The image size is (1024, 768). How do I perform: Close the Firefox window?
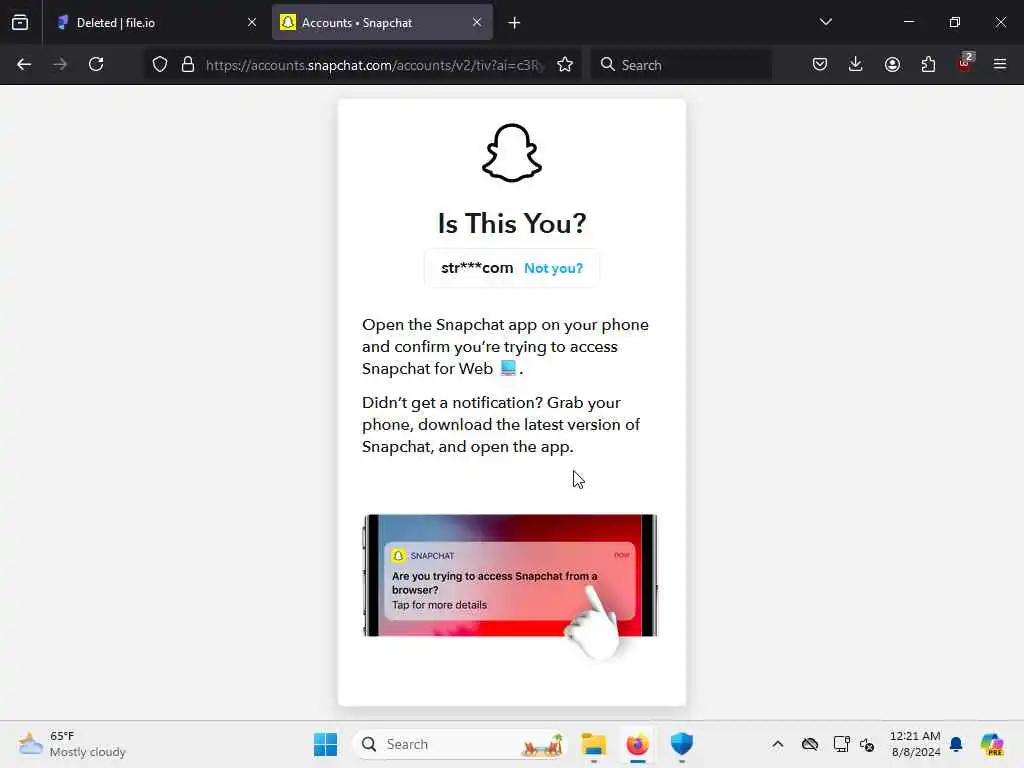(x=1000, y=22)
